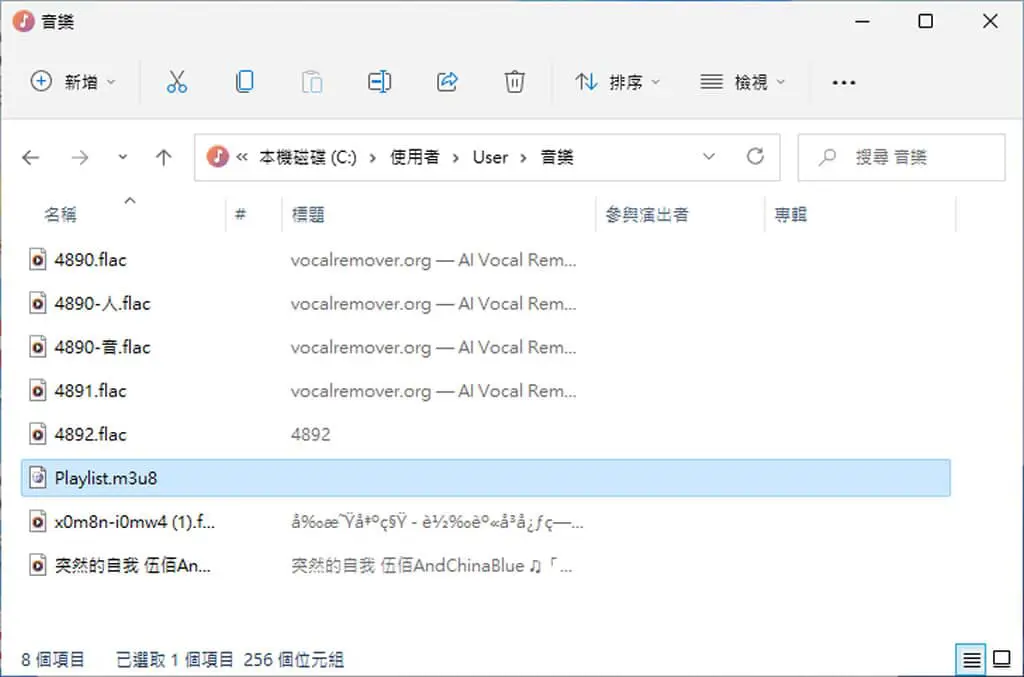The width and height of the screenshot is (1024, 677).
Task: Navigate back with the left arrow
Action: (31, 157)
